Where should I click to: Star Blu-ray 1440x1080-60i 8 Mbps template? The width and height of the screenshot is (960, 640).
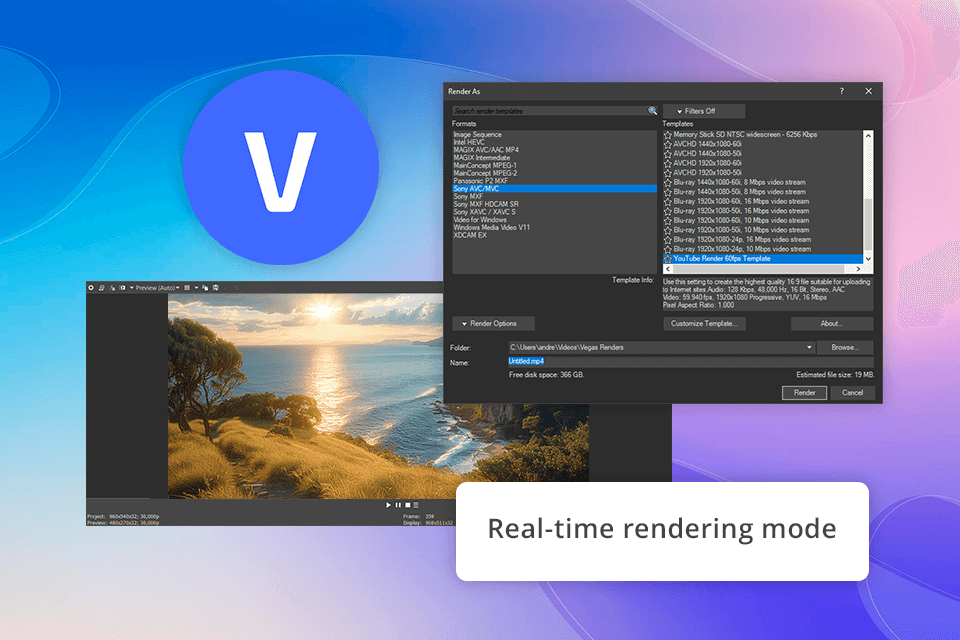pos(668,183)
